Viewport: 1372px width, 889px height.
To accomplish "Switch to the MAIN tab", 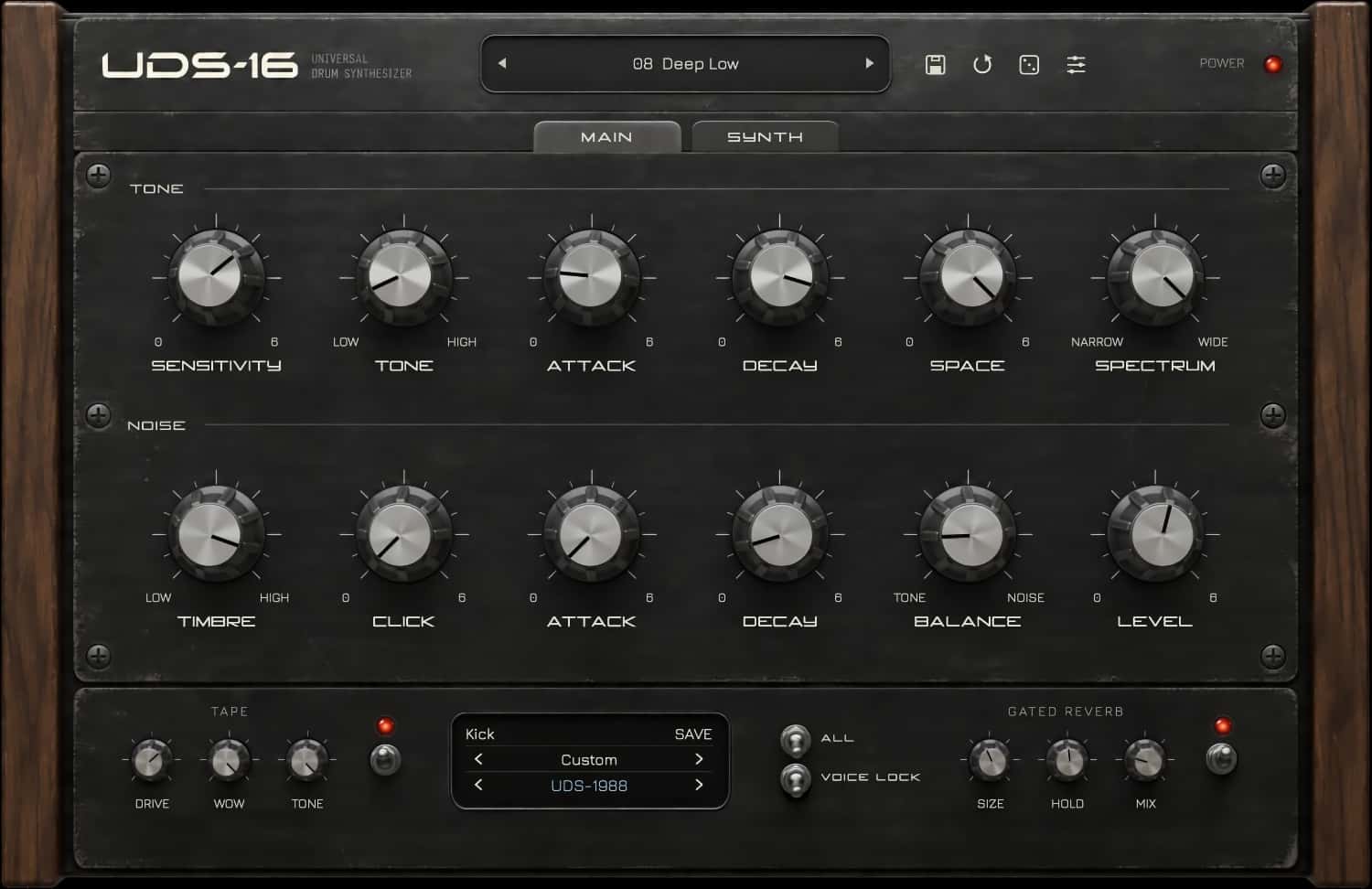I will click(606, 136).
